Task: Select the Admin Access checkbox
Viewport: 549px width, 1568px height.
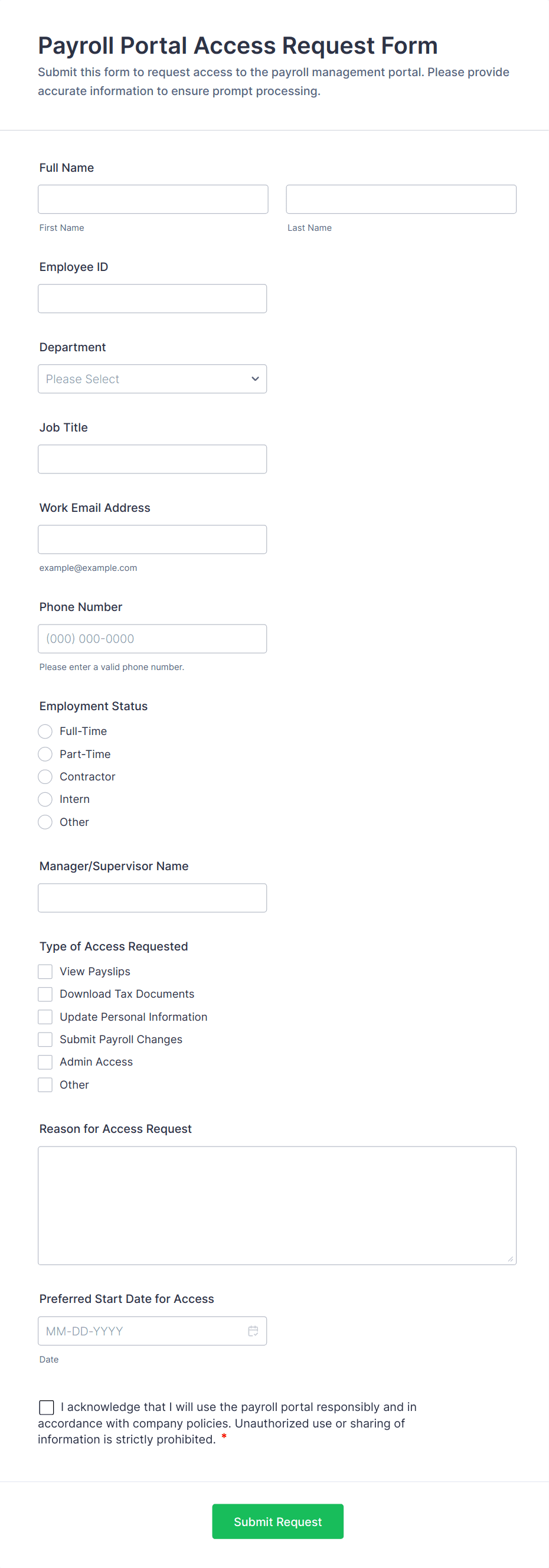Action: tap(44, 1061)
